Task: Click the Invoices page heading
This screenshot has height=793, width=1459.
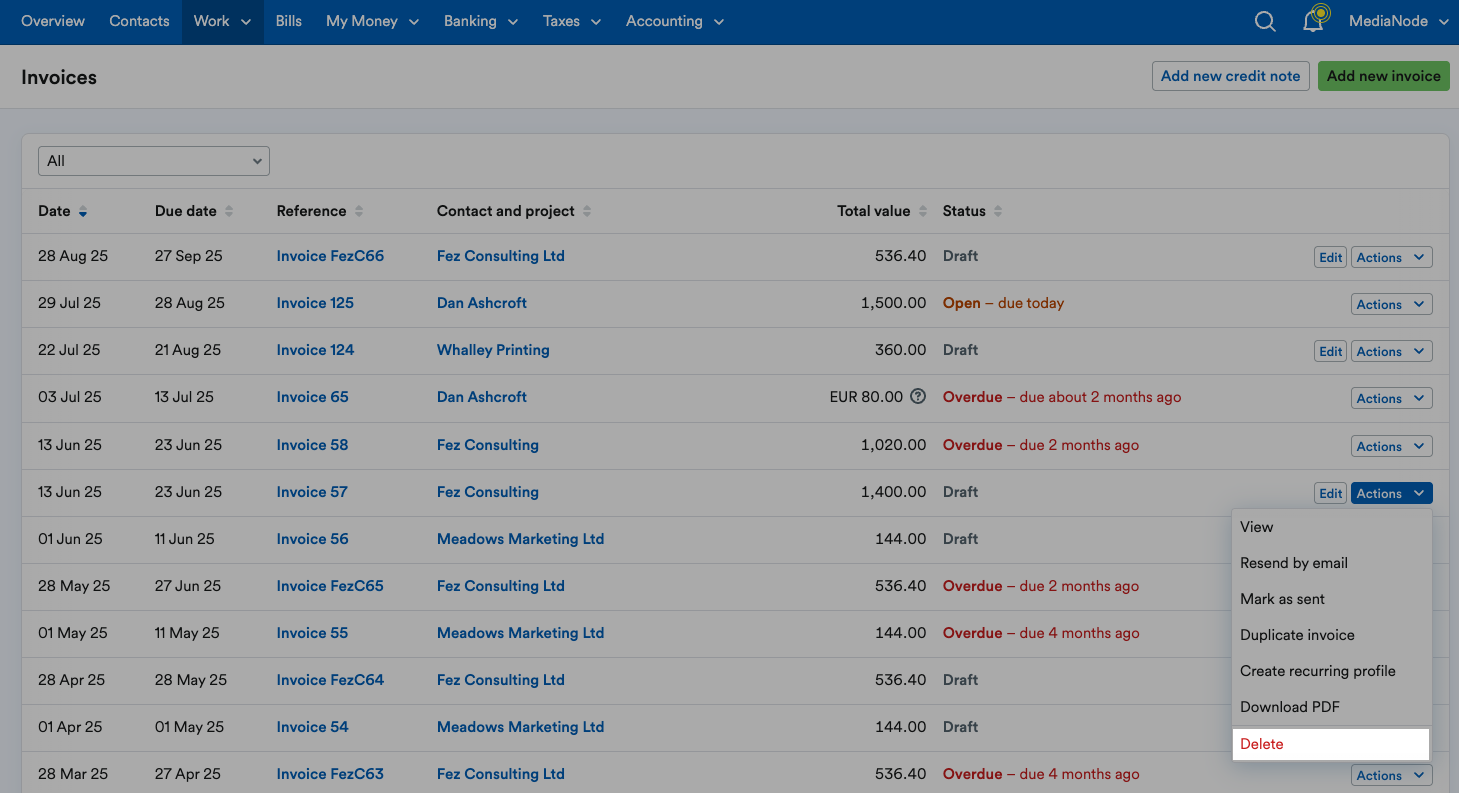Action: (x=59, y=77)
